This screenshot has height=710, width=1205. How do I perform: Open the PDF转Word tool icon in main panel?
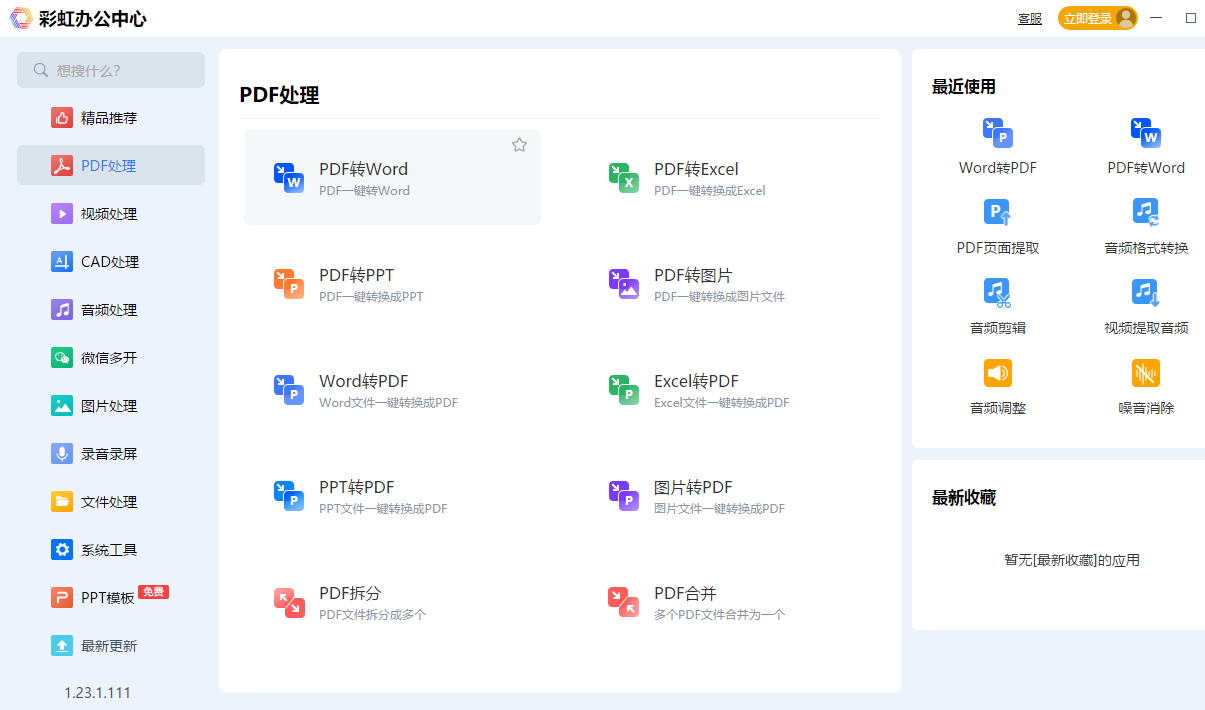[289, 178]
